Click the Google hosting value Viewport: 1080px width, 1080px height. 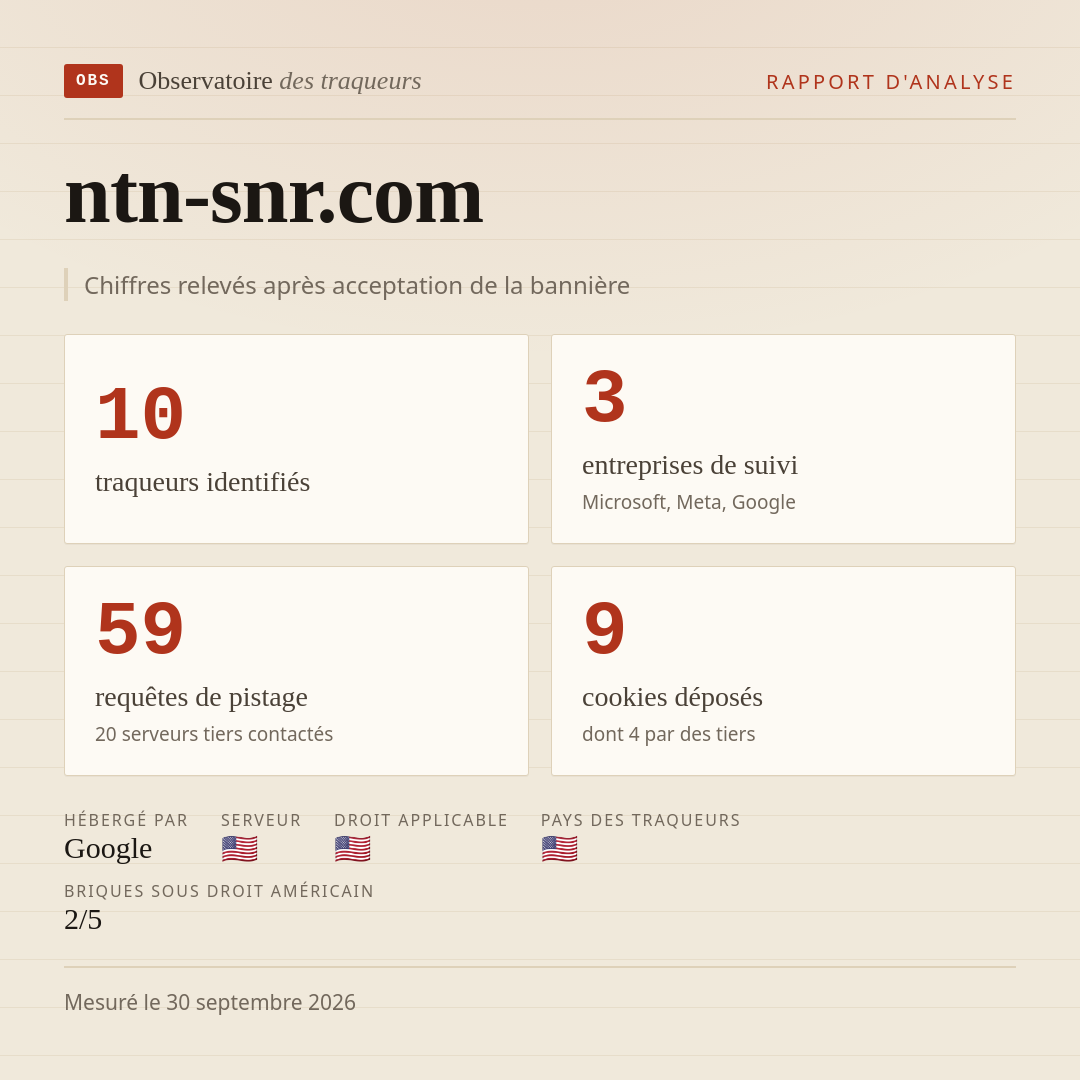(108, 849)
